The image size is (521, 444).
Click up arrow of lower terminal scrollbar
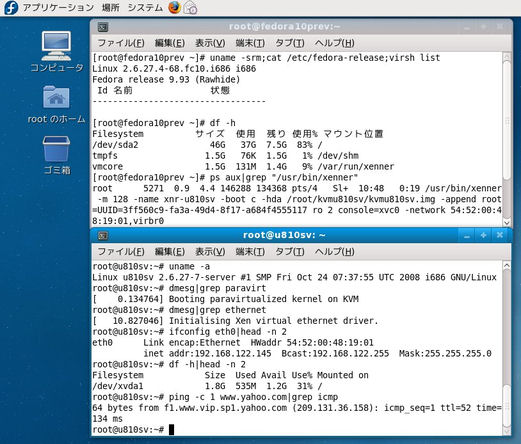coord(507,266)
